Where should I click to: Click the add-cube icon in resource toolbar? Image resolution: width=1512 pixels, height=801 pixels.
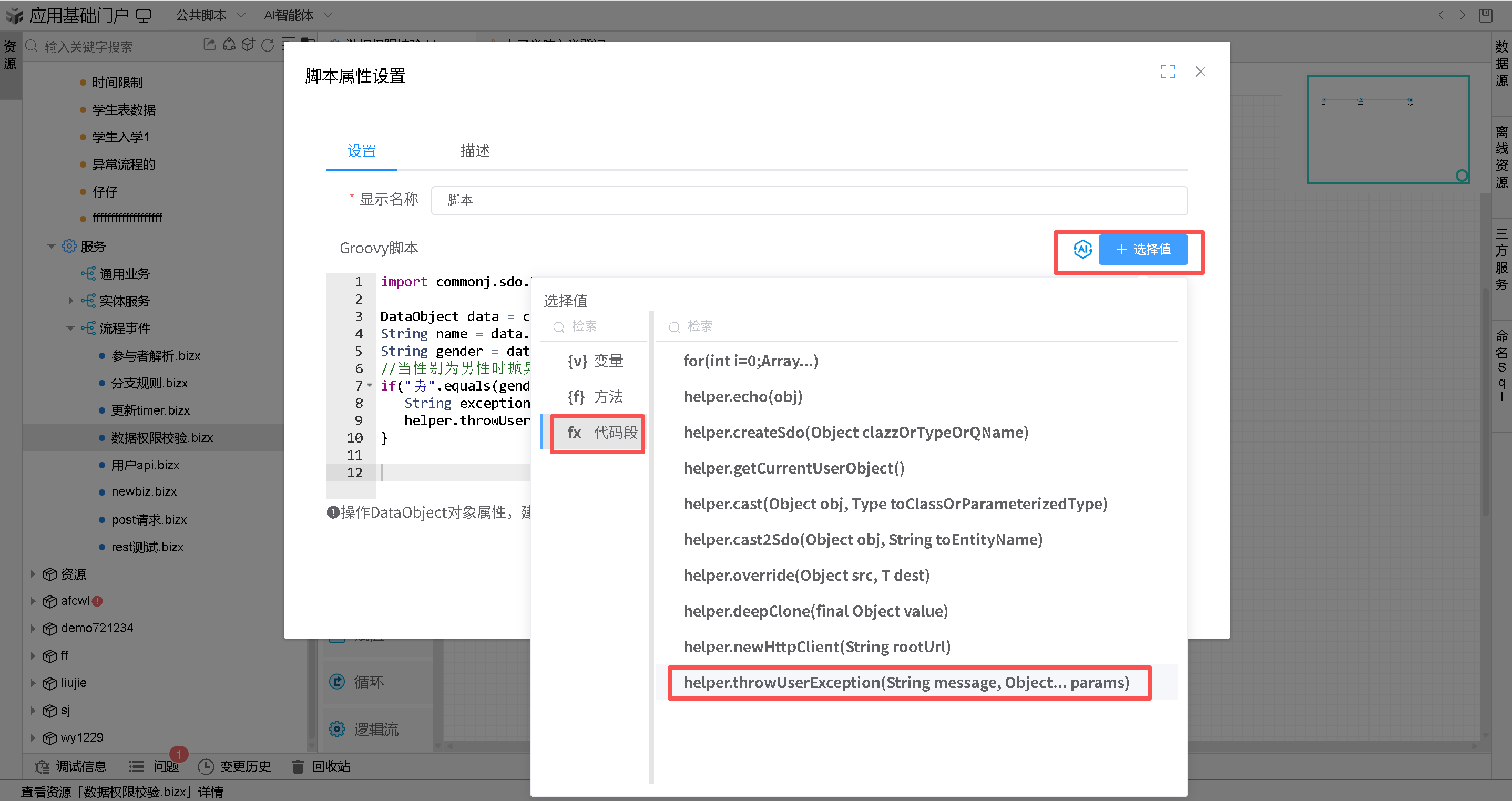click(248, 45)
